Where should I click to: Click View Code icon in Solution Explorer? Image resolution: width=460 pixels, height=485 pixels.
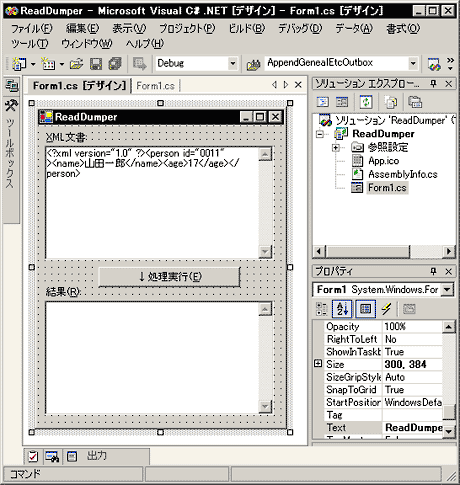coord(323,102)
